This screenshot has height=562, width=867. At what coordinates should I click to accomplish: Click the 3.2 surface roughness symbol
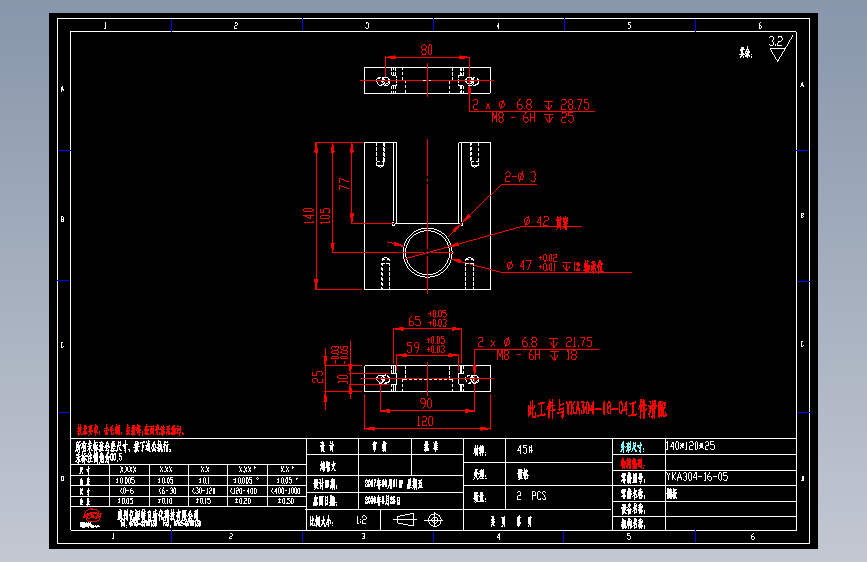tap(780, 48)
